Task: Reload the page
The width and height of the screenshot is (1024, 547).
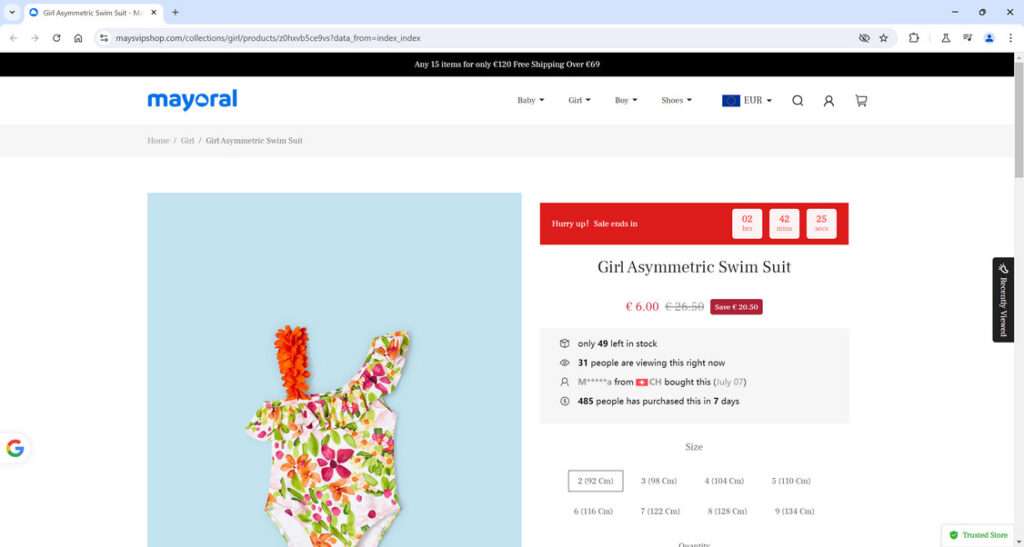Action: [x=57, y=38]
